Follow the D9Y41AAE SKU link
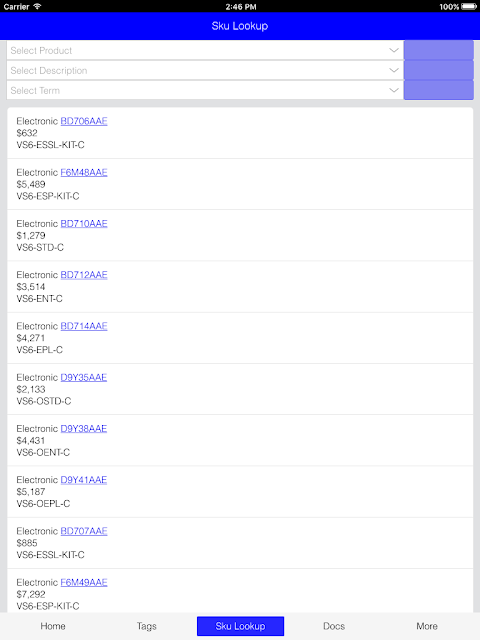Viewport: 480px width, 640px height. point(84,480)
